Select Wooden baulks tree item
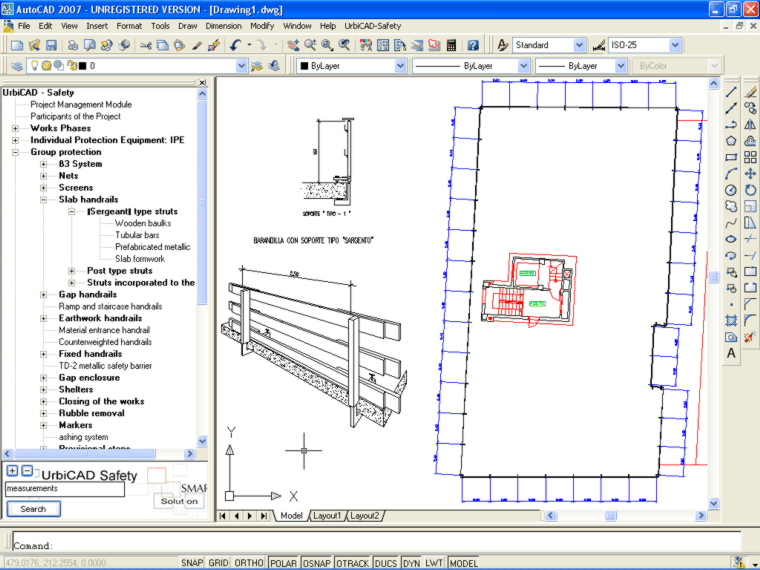This screenshot has height=570, width=760. 143,223
